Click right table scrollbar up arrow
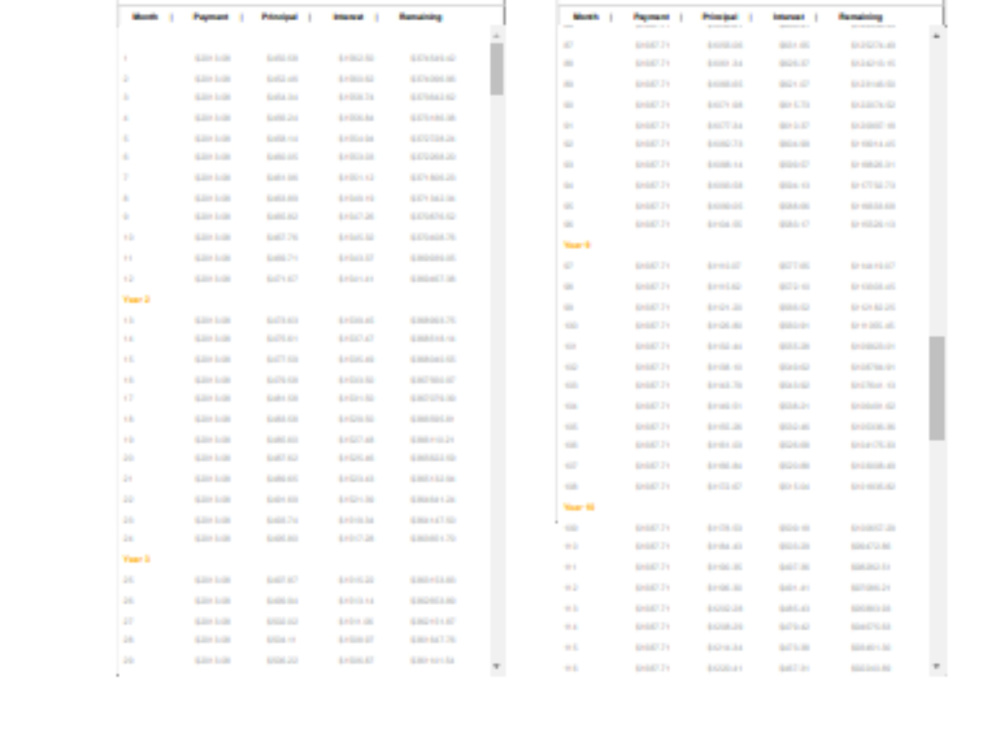 click(936, 36)
